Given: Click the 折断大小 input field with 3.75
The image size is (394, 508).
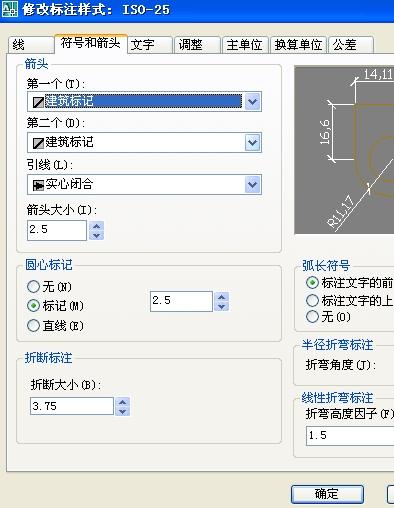Looking at the screenshot, I should 72,406.
